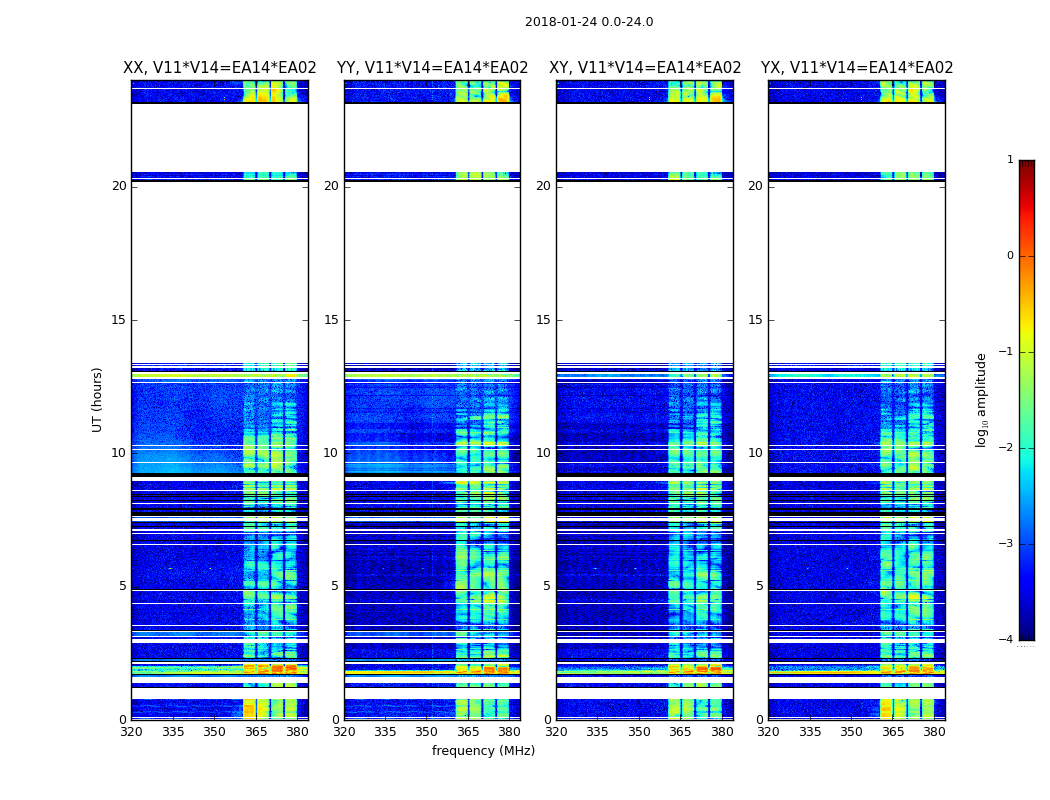Viewport: 1050px width, 800px height.
Task: Click the UT (hours) axis label
Action: (98, 399)
